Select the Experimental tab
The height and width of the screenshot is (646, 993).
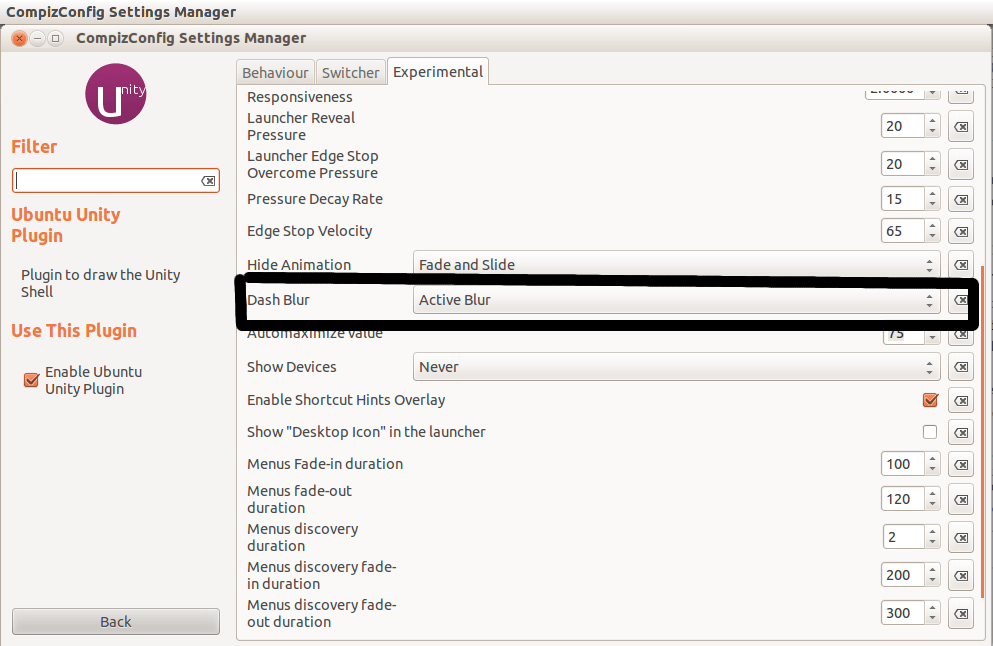438,72
